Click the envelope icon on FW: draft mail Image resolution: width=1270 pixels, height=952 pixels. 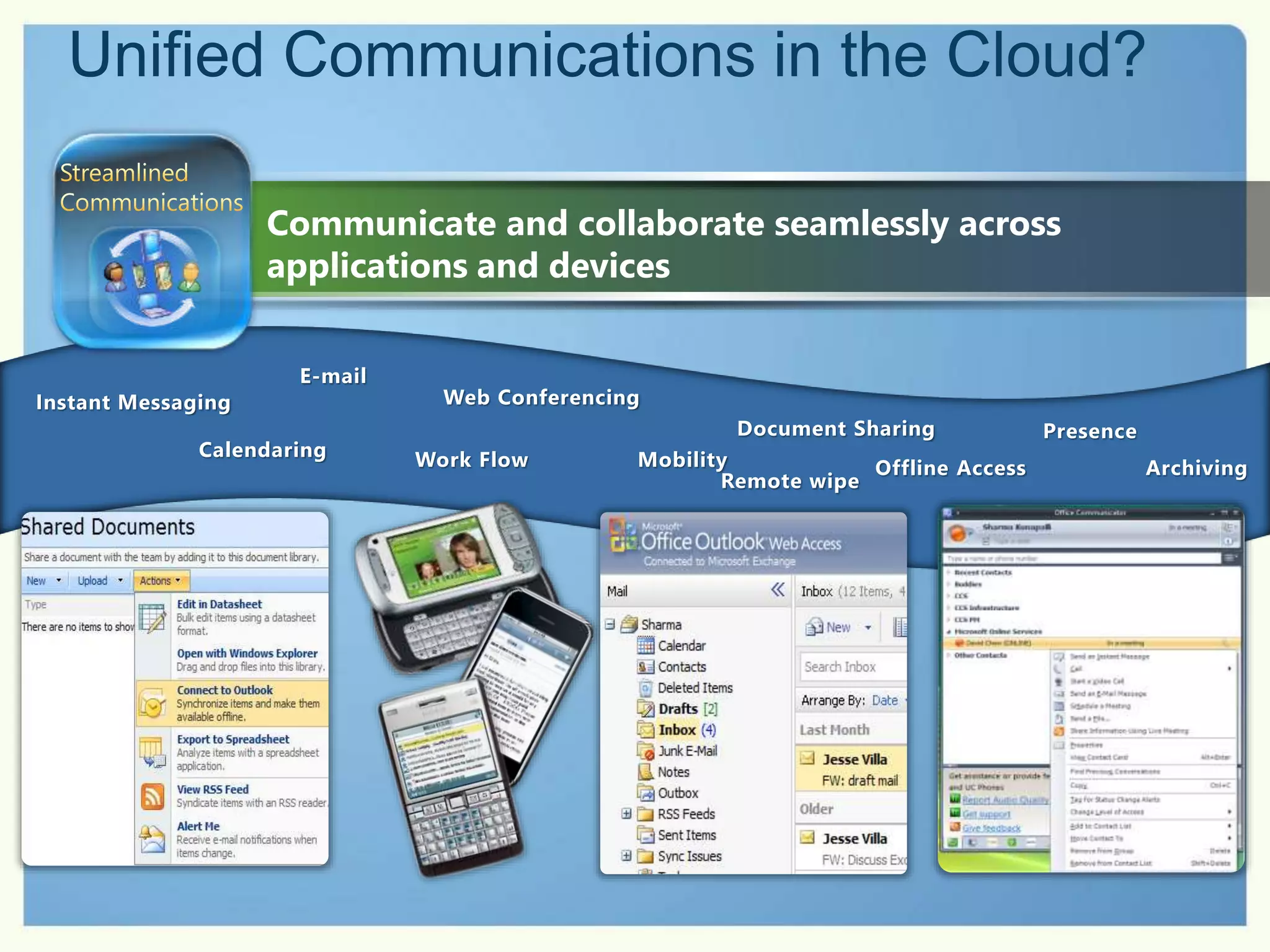click(x=807, y=758)
